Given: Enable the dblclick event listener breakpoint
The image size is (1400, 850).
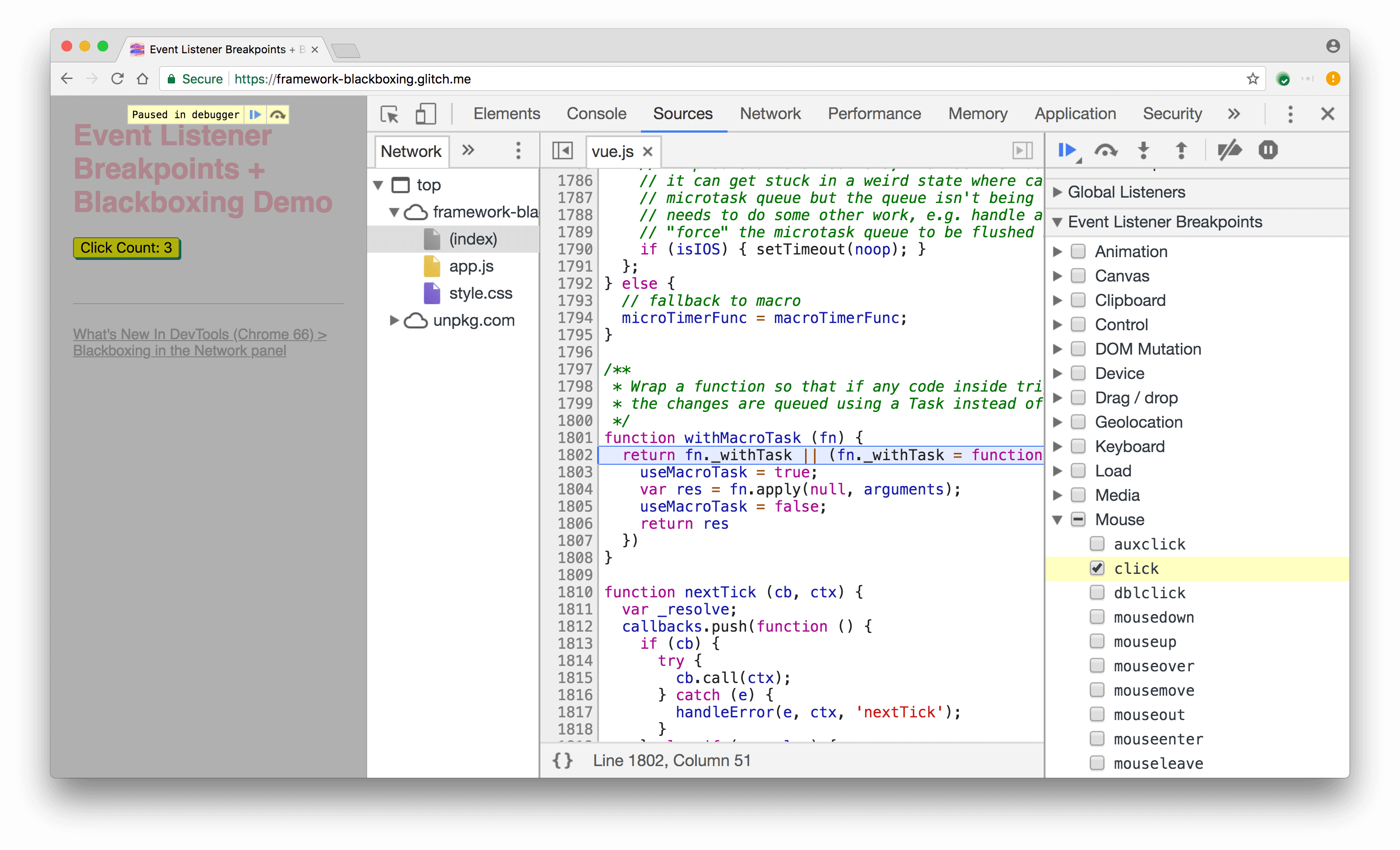Looking at the screenshot, I should point(1098,592).
